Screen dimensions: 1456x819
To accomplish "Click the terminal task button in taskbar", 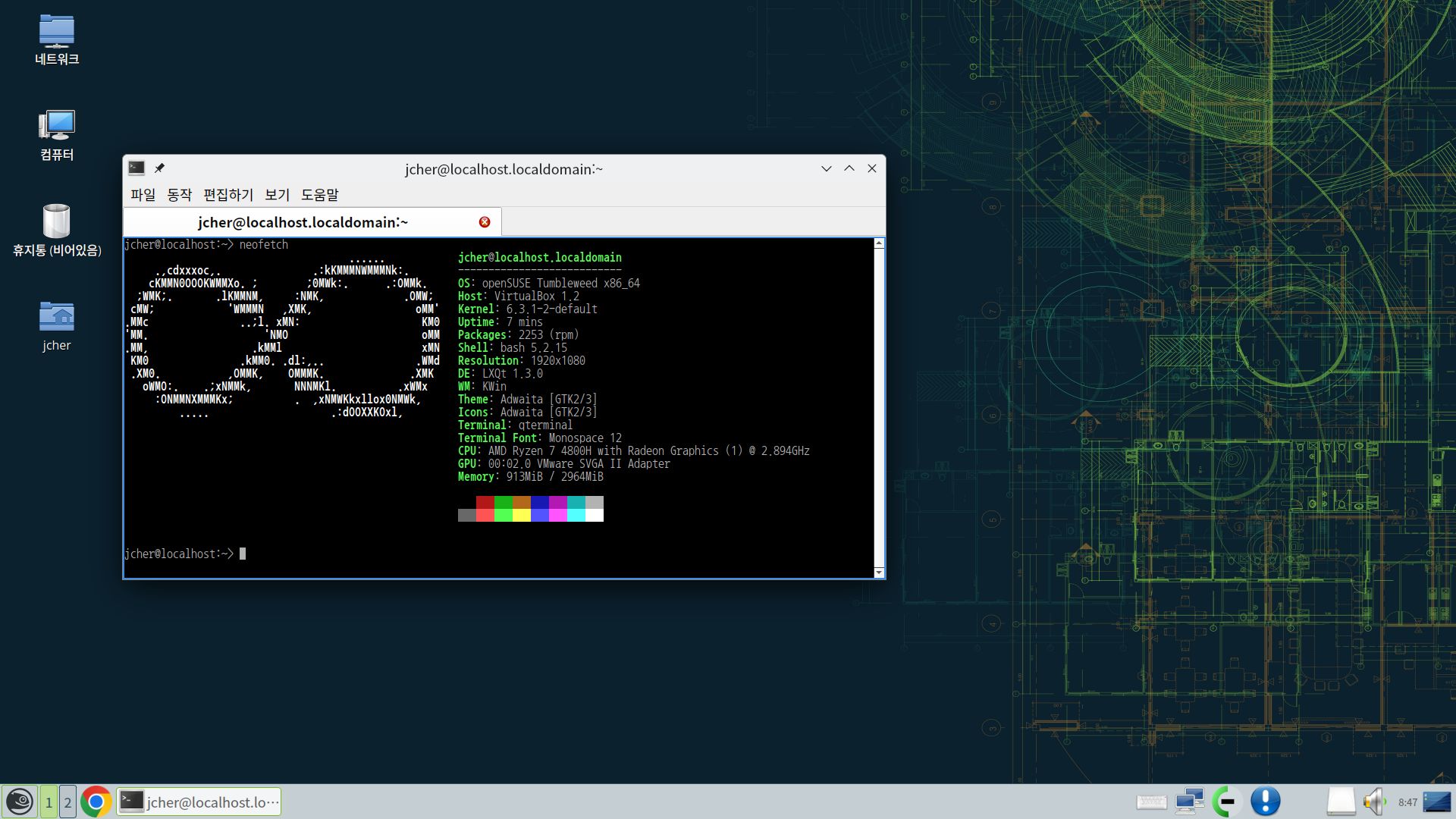I will point(199,802).
